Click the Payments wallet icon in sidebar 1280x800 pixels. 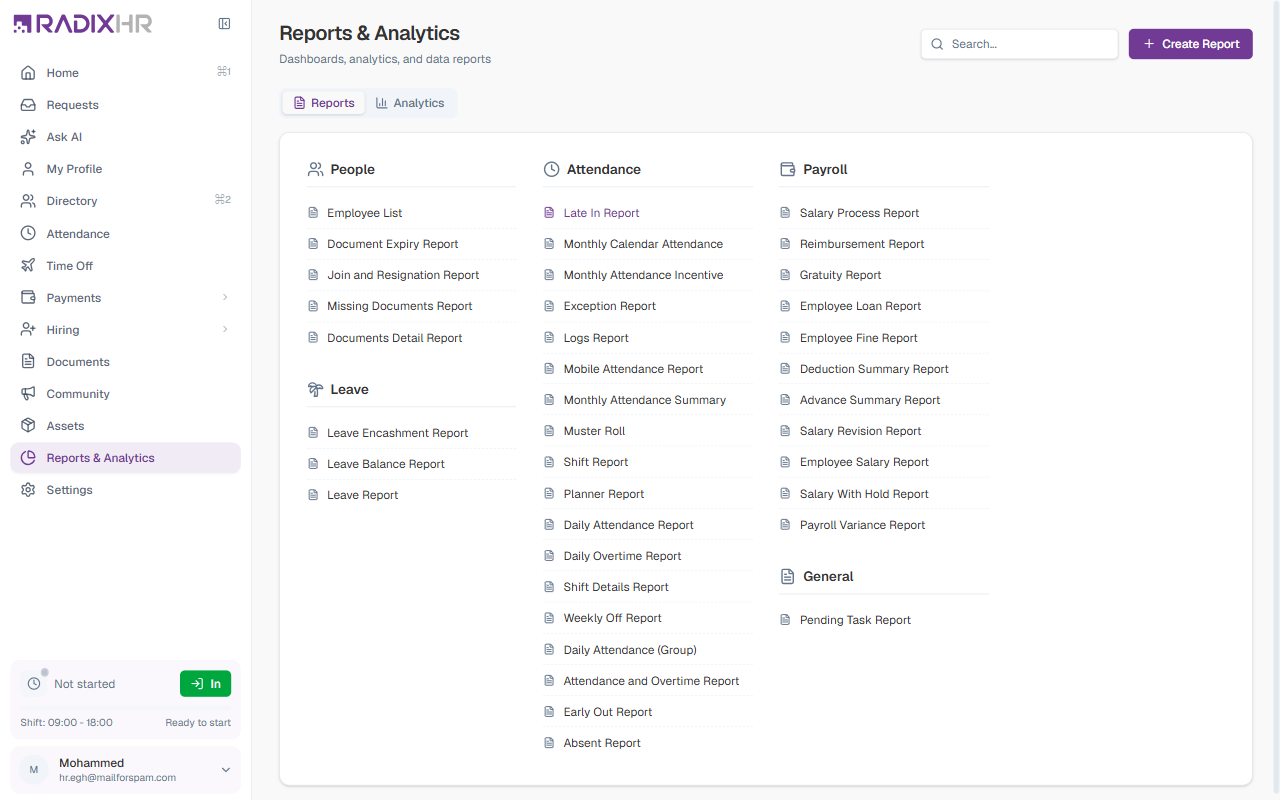coord(28,298)
